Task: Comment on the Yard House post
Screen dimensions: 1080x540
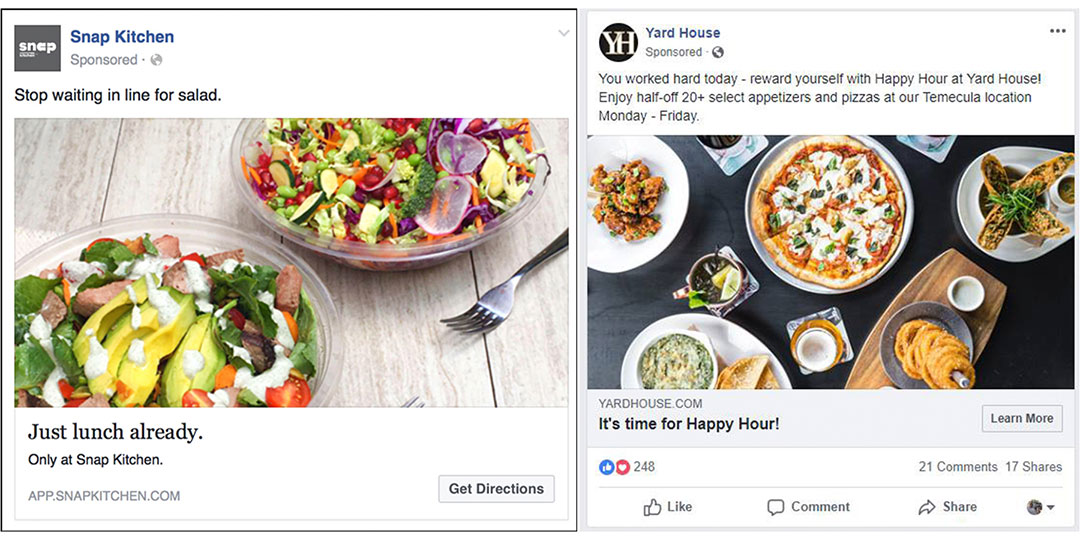Action: pyautogui.click(x=809, y=507)
